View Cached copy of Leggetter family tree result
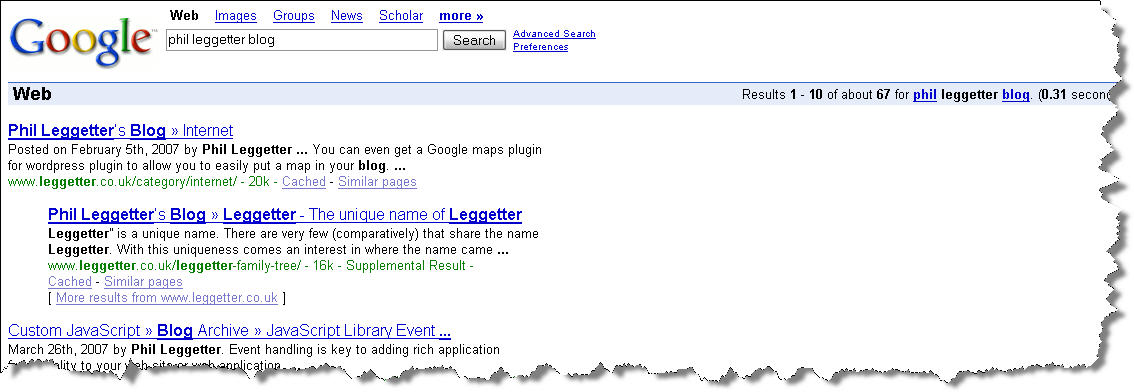The height and width of the screenshot is (392, 1134). (70, 282)
